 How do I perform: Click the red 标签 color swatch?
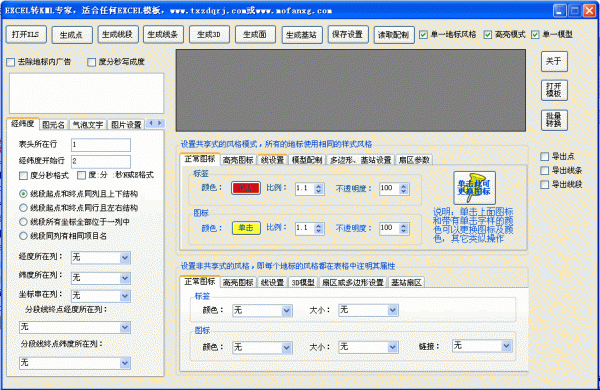coord(246,188)
